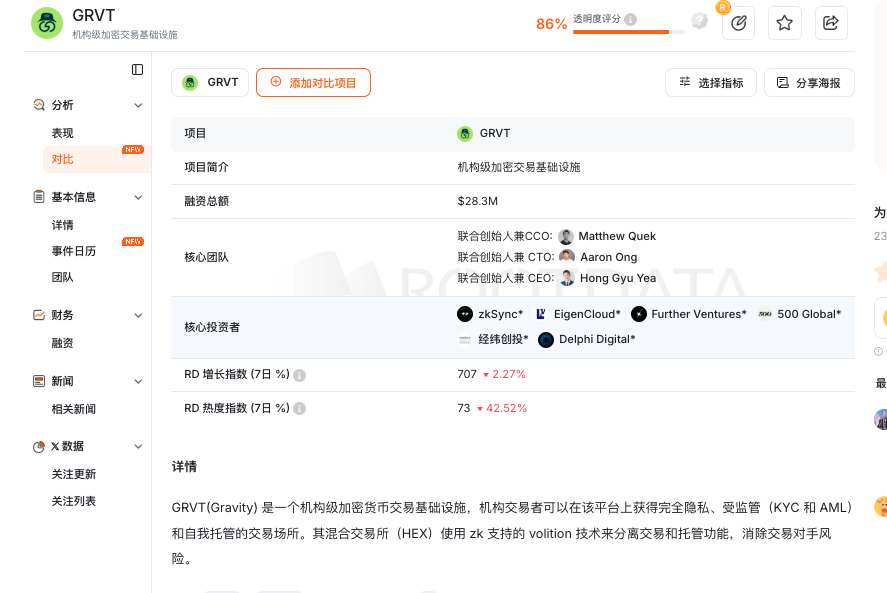Open the Further Ventures* investor link
887x593 pixels.
[x=699, y=314]
